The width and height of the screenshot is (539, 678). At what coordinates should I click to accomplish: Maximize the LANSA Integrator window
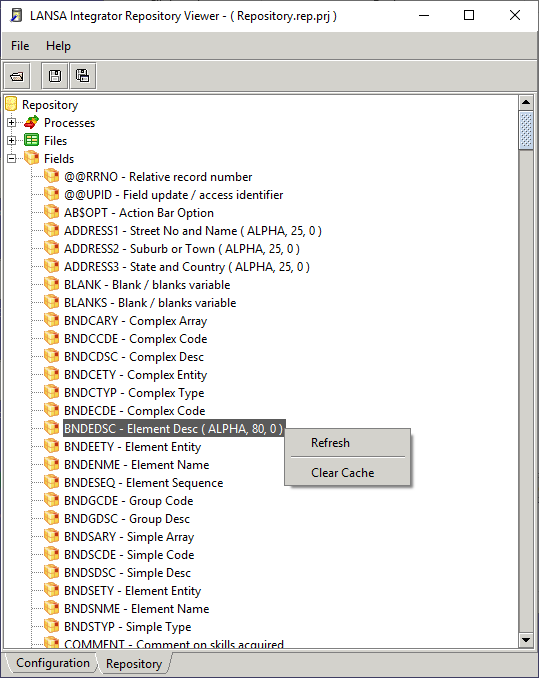469,16
